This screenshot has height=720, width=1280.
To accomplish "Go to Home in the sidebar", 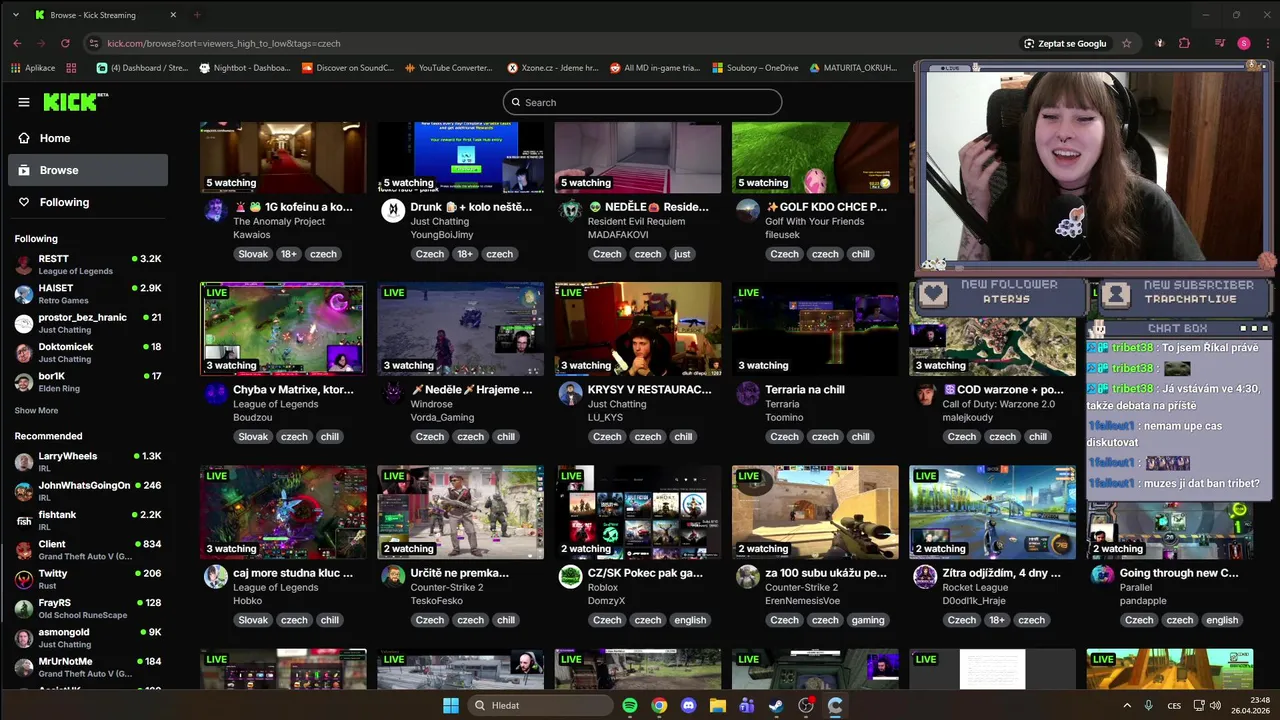I will coord(88,138).
